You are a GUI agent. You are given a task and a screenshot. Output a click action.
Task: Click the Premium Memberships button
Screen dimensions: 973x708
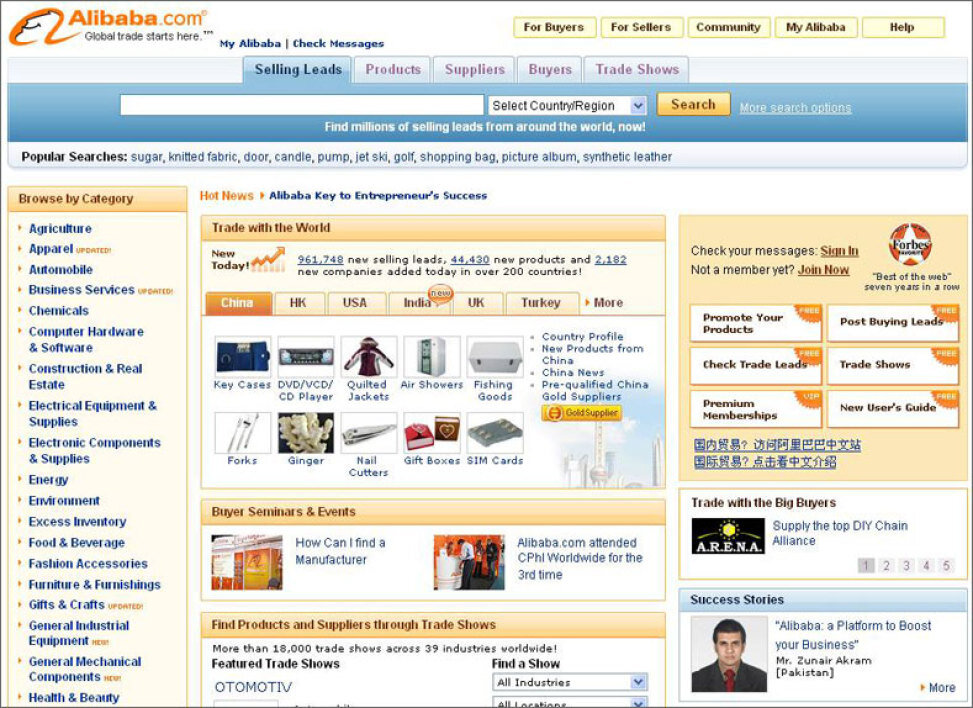point(755,409)
